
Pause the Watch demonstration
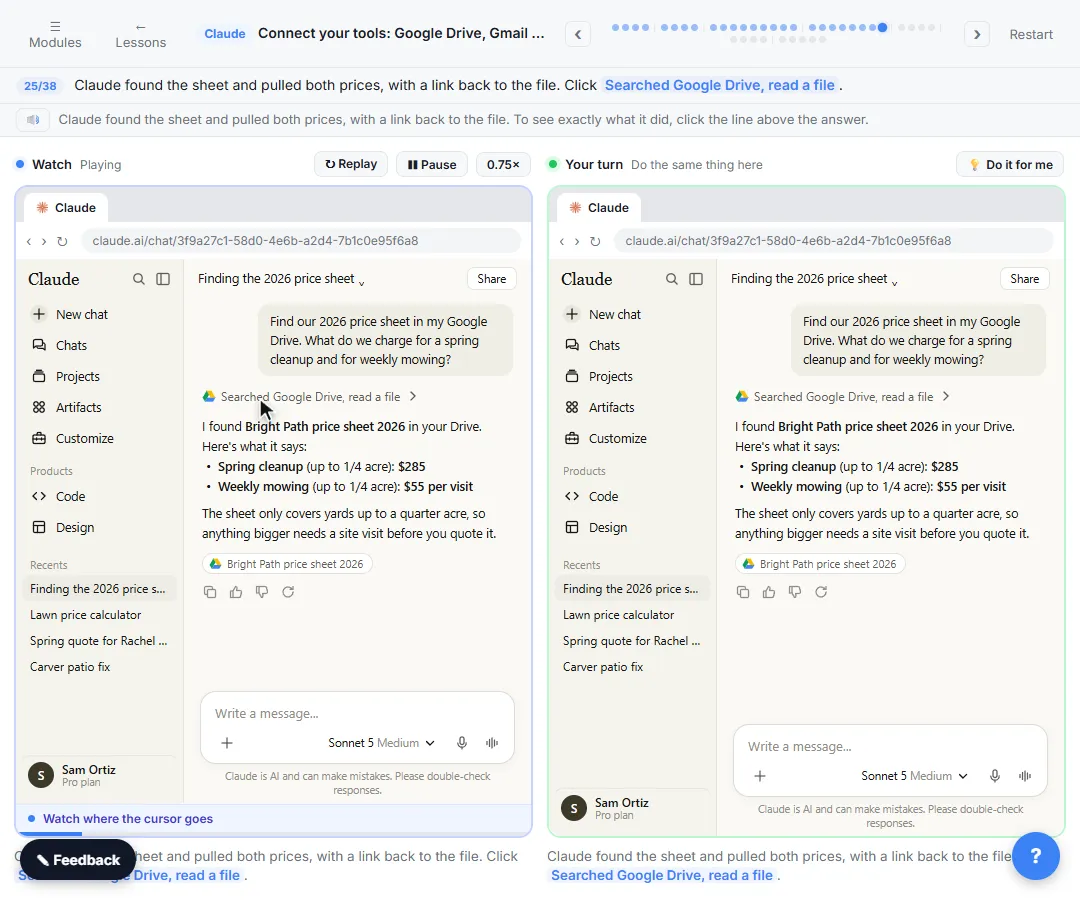pos(432,164)
